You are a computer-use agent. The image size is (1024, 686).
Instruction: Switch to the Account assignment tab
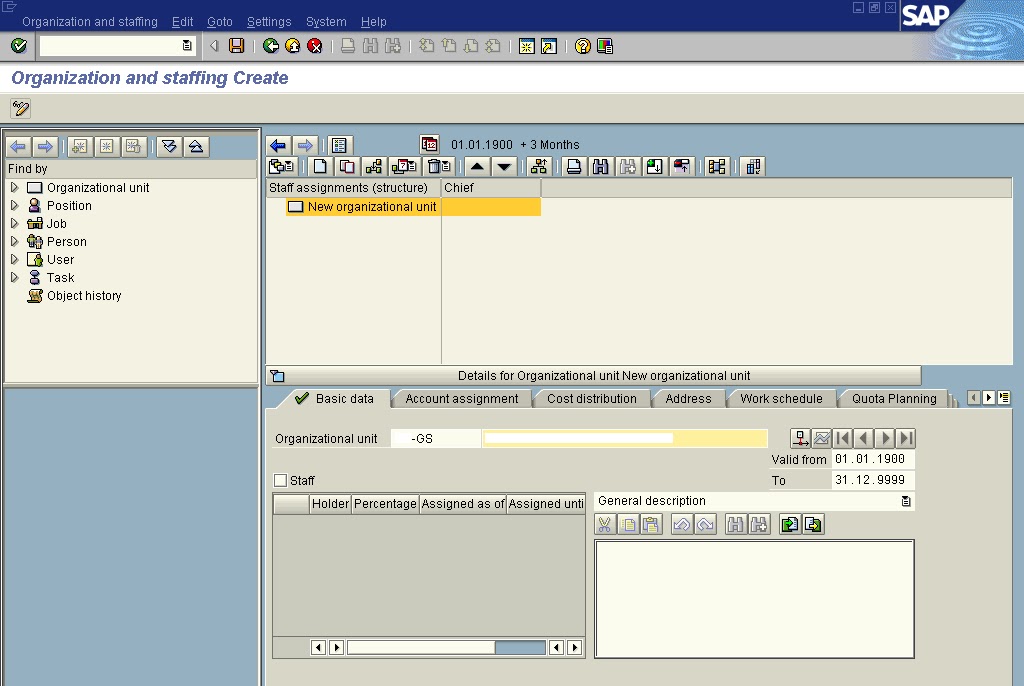tap(462, 399)
